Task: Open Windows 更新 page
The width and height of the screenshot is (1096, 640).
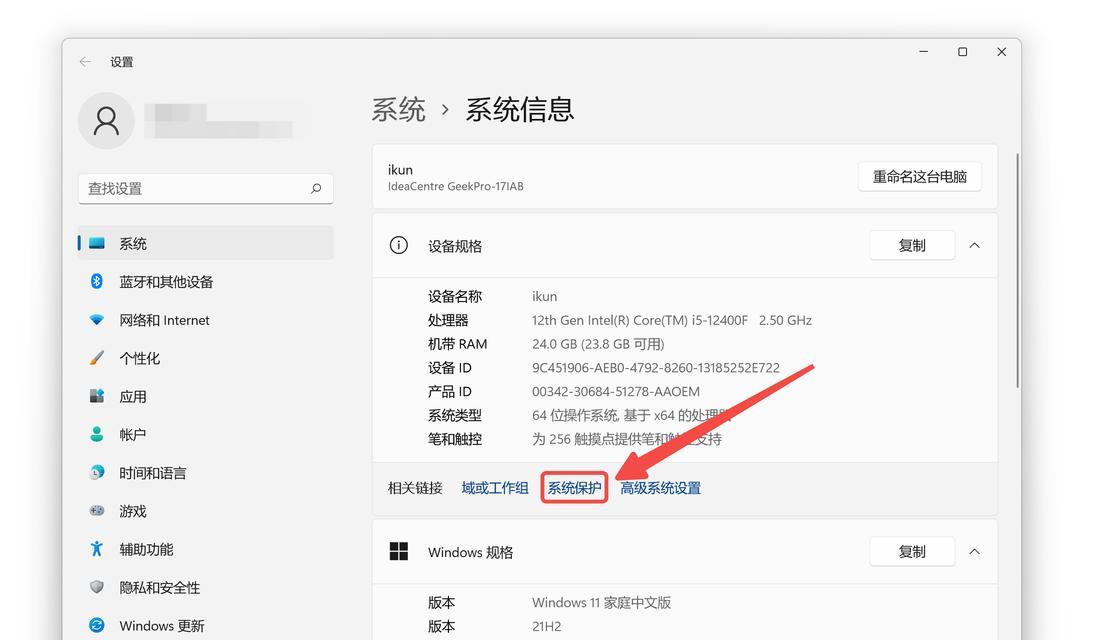Action: tap(206, 625)
